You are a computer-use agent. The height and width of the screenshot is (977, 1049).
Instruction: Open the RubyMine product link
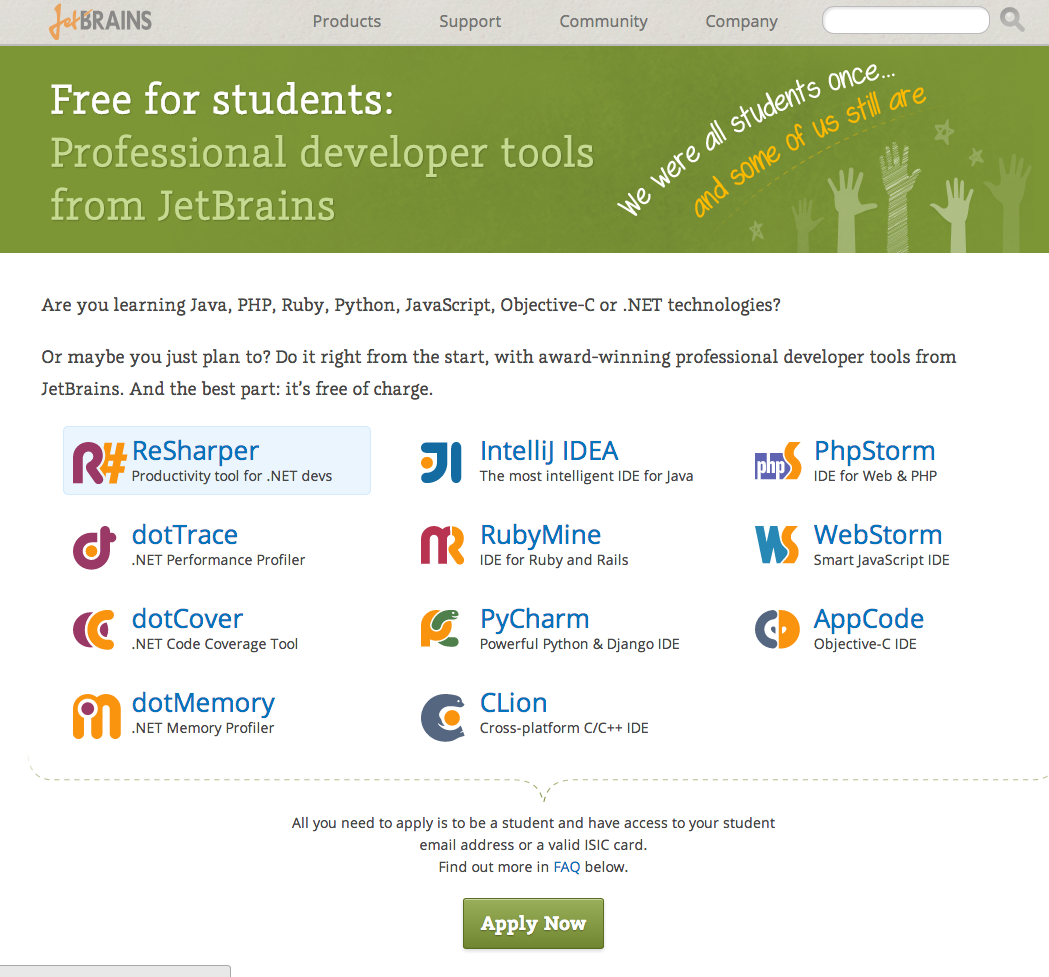pos(541,535)
